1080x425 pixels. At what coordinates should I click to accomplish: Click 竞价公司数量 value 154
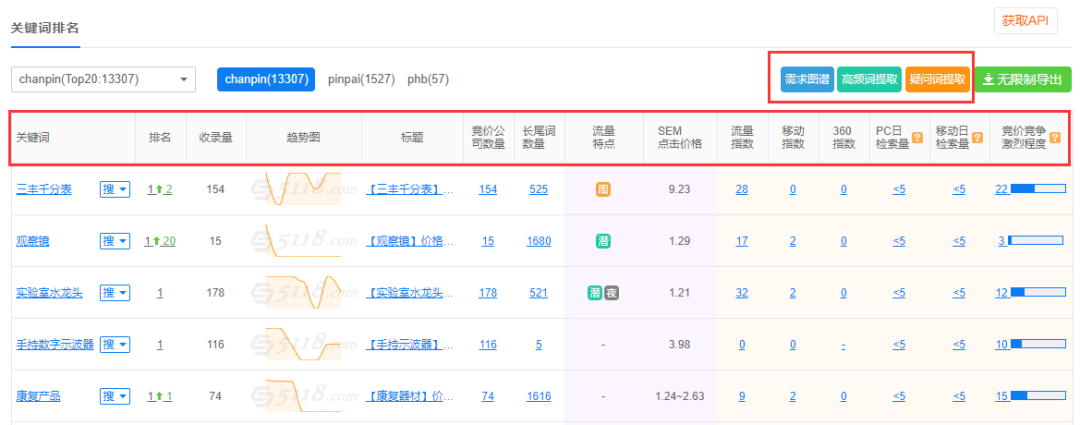point(488,189)
